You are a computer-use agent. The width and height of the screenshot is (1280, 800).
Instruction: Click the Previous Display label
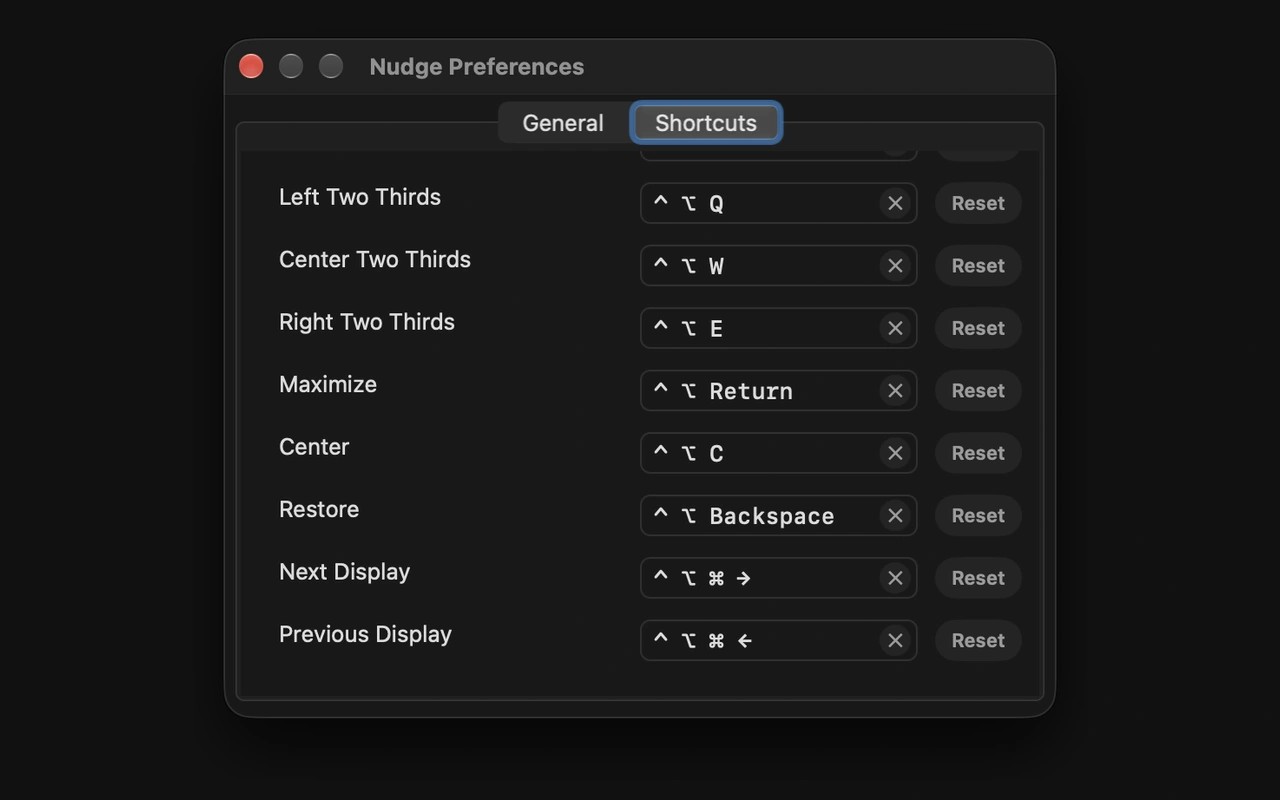tap(366, 635)
